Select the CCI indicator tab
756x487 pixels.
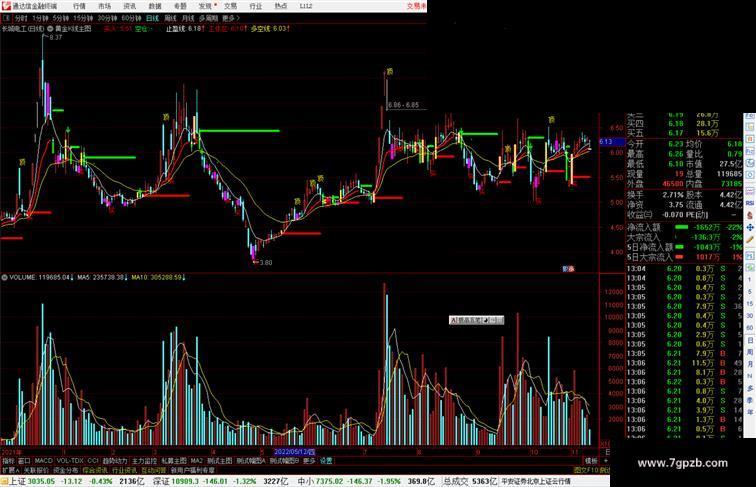93,461
